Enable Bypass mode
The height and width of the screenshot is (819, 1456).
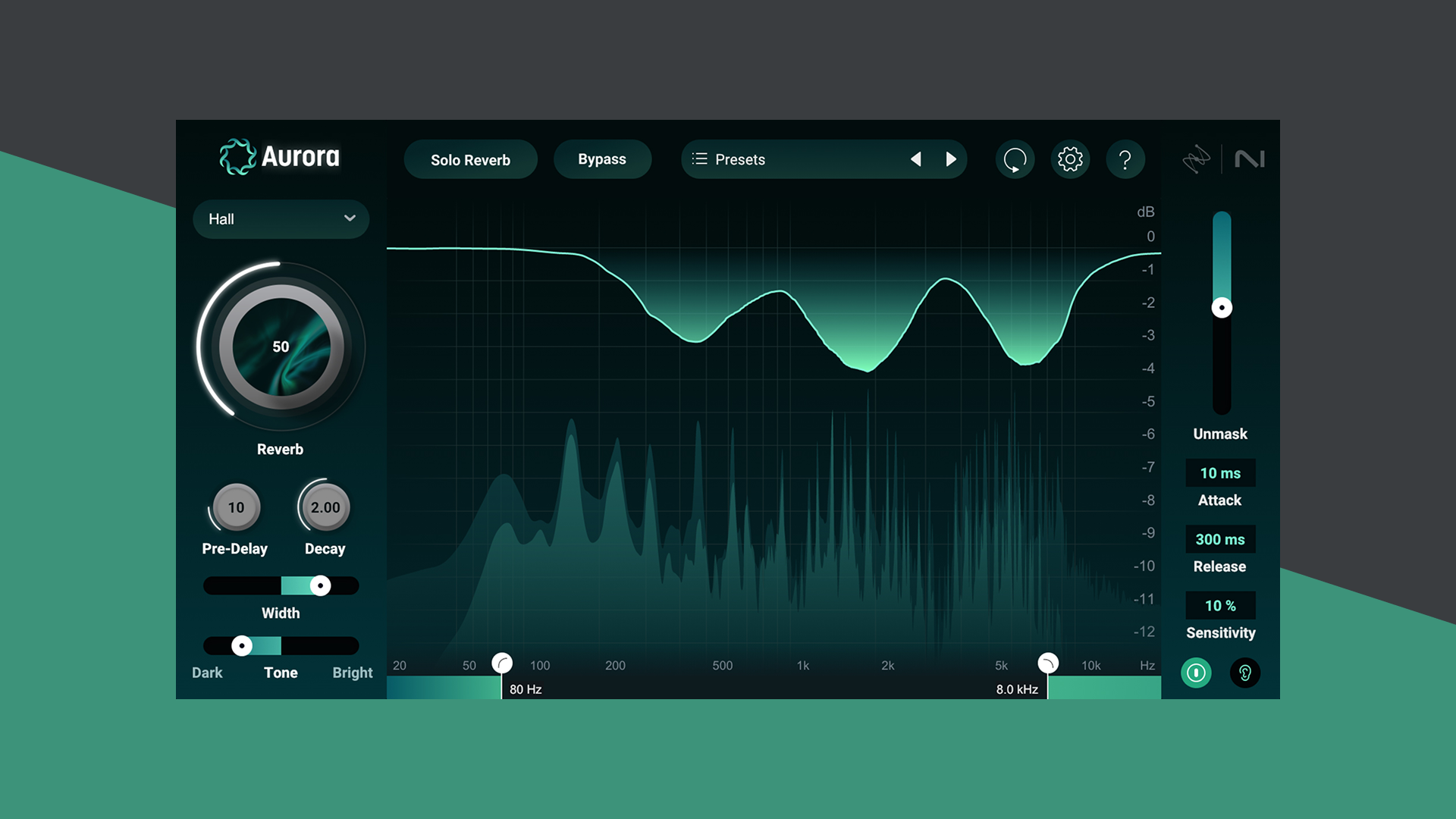click(x=602, y=159)
